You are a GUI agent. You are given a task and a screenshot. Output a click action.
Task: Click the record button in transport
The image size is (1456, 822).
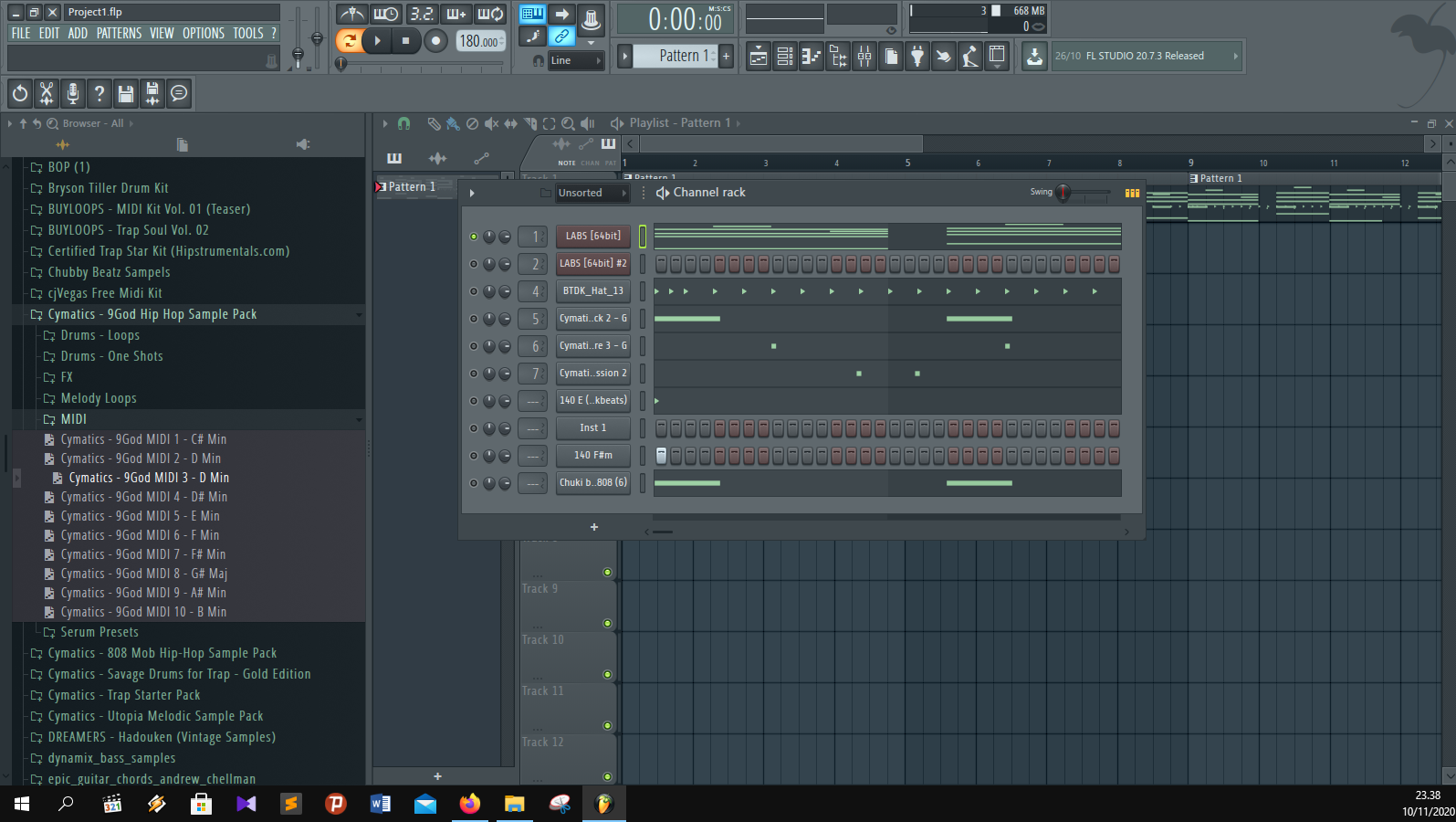tap(435, 40)
